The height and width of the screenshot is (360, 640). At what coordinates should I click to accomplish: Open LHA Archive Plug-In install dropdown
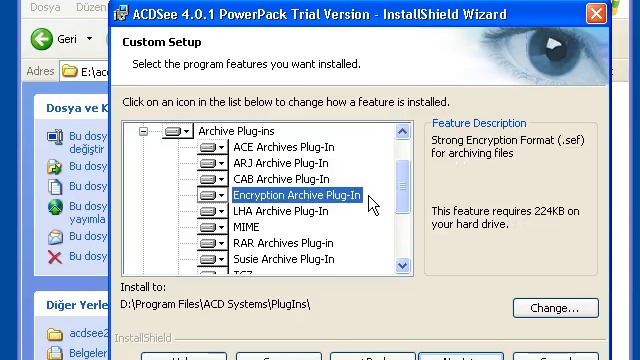pyautogui.click(x=212, y=211)
